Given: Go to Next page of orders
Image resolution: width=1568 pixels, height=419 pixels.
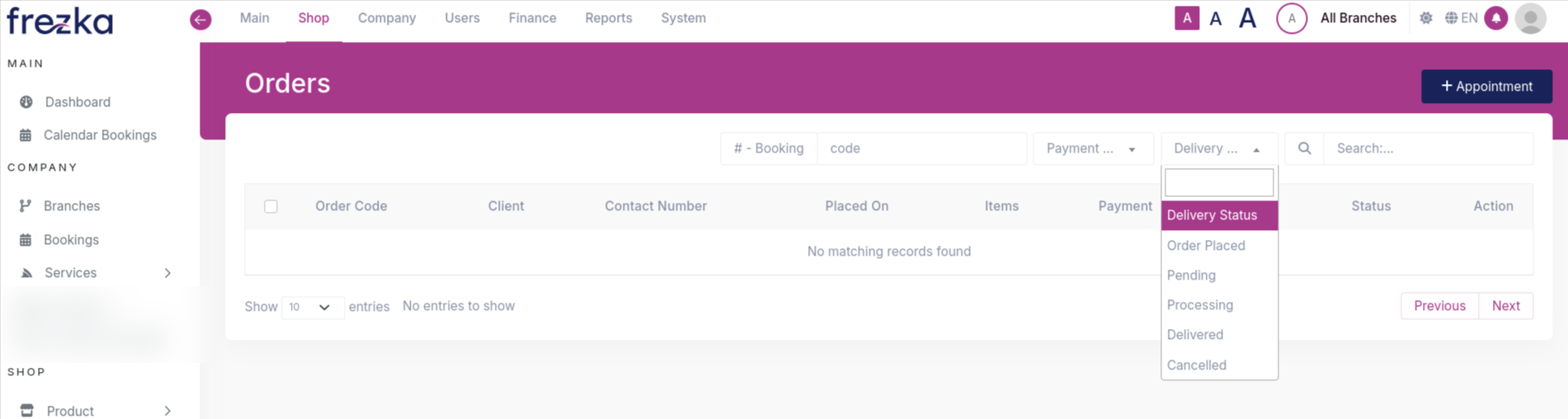Looking at the screenshot, I should point(1505,306).
